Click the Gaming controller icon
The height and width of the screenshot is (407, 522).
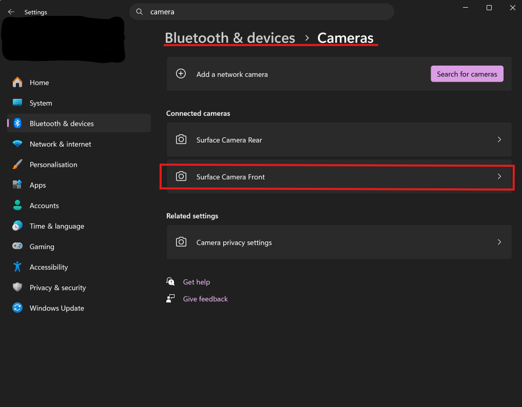[x=17, y=246]
